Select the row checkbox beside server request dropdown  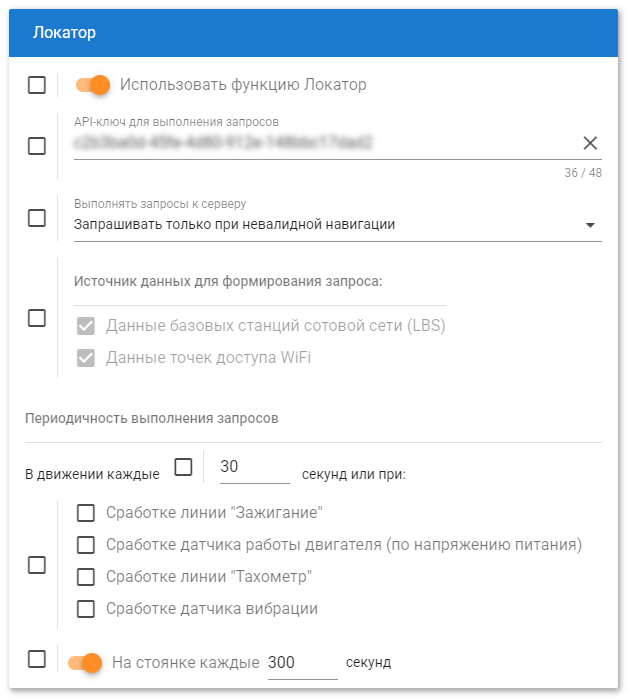point(37,217)
